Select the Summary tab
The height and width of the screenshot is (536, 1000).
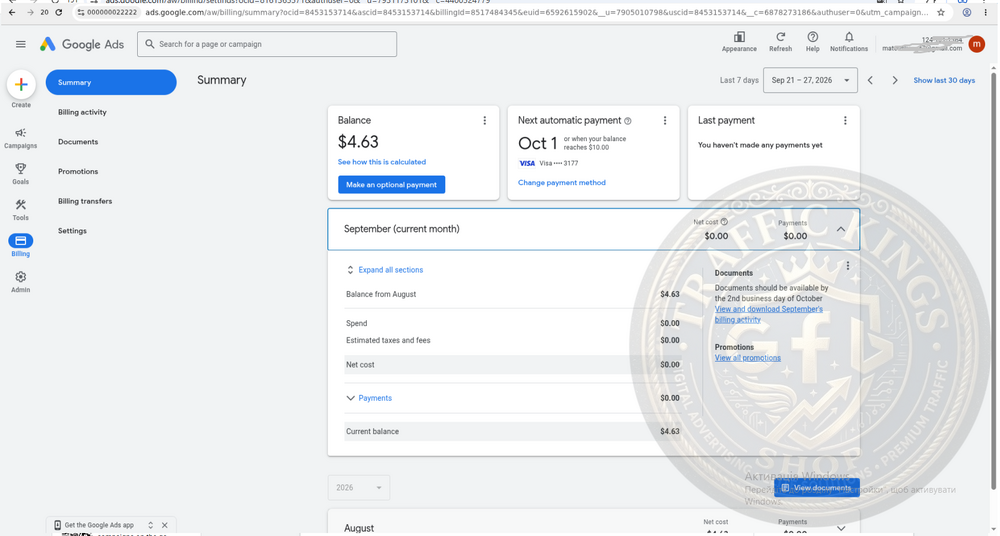coord(111,82)
